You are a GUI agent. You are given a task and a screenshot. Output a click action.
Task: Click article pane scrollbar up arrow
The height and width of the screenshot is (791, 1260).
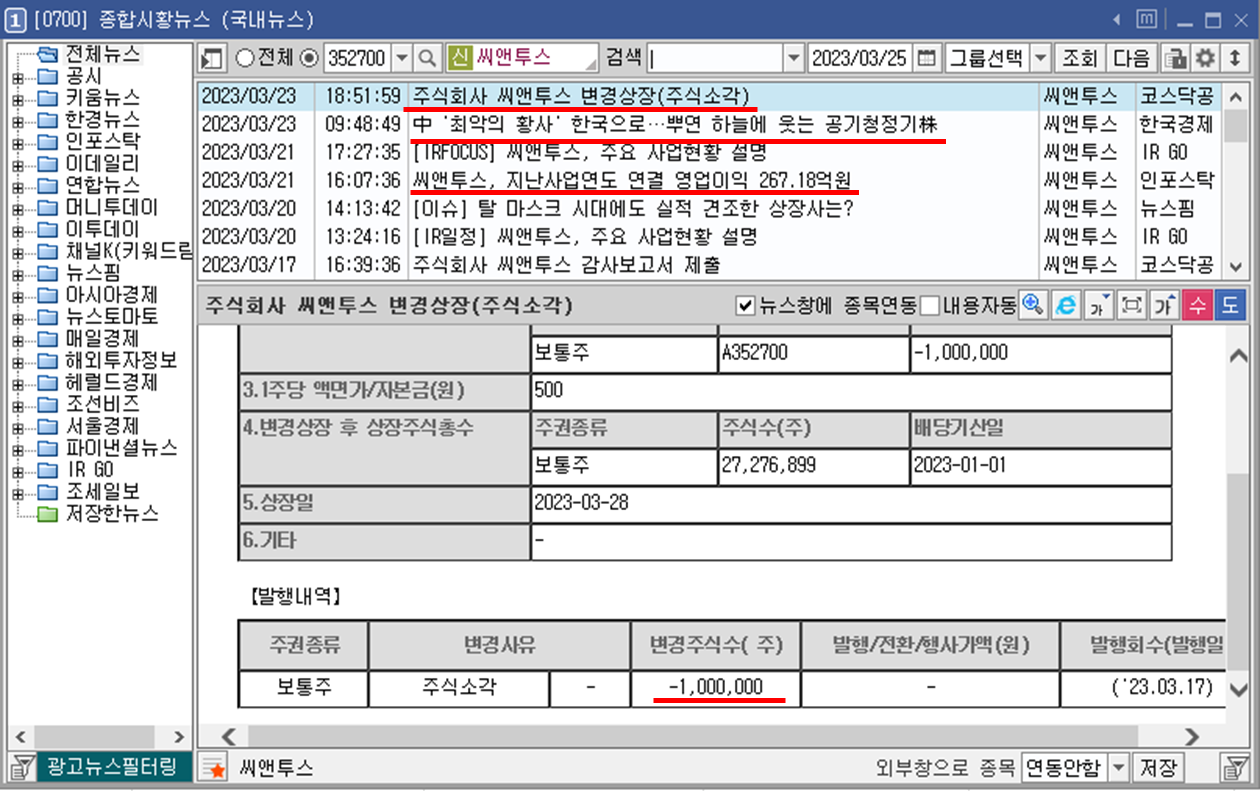(1237, 356)
